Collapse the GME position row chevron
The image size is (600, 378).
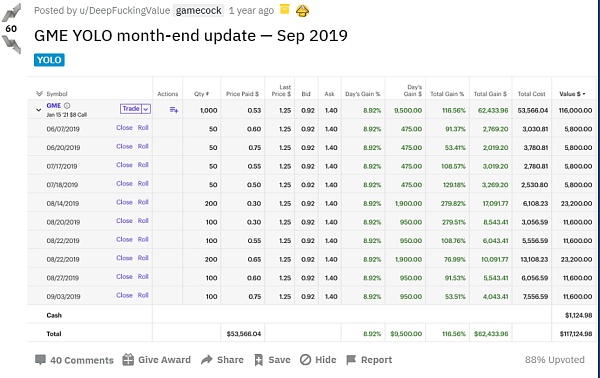[38, 110]
